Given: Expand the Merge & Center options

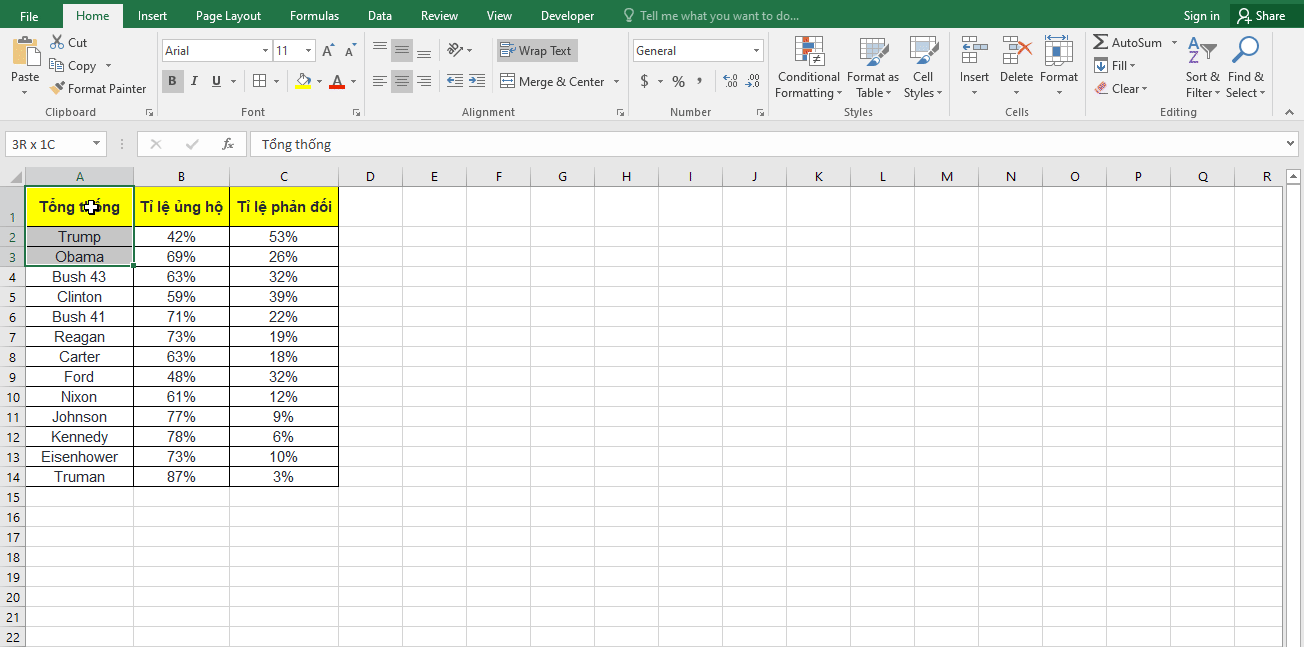Looking at the screenshot, I should pos(615,81).
